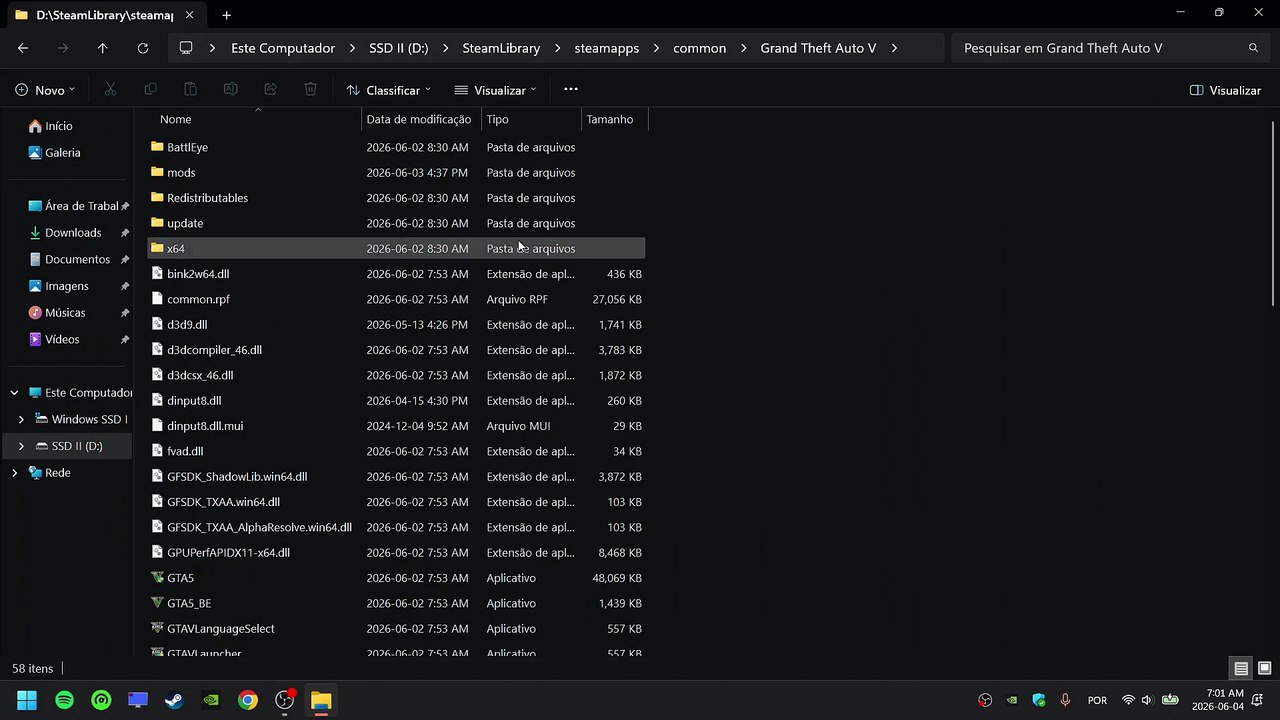Click the microphone icon in system tray
This screenshot has height=720, width=1280.
click(x=1065, y=701)
